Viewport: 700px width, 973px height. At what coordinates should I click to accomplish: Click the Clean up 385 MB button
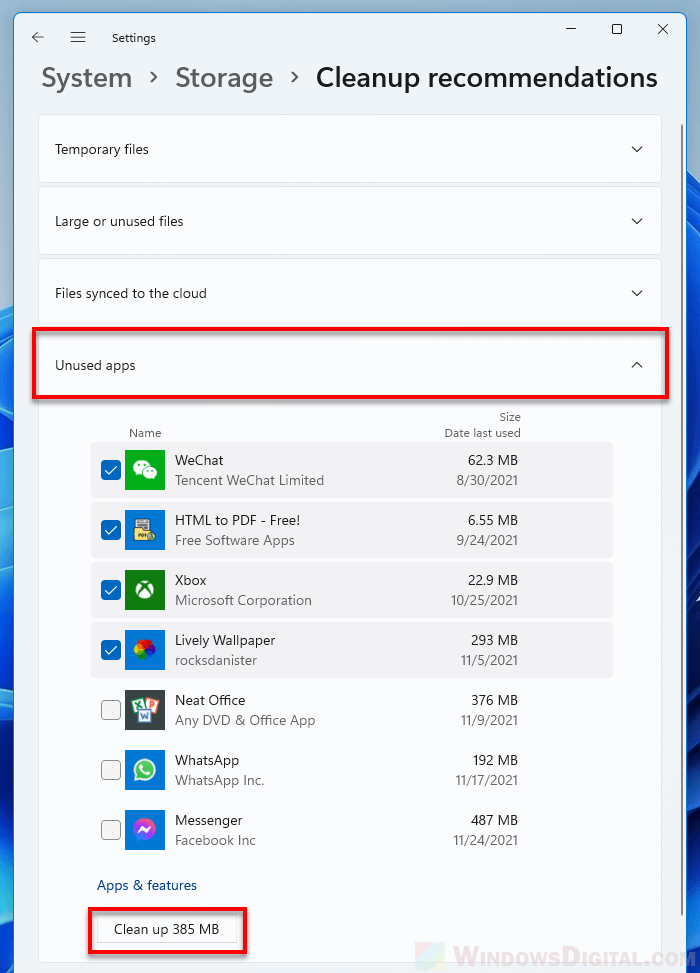click(166, 929)
